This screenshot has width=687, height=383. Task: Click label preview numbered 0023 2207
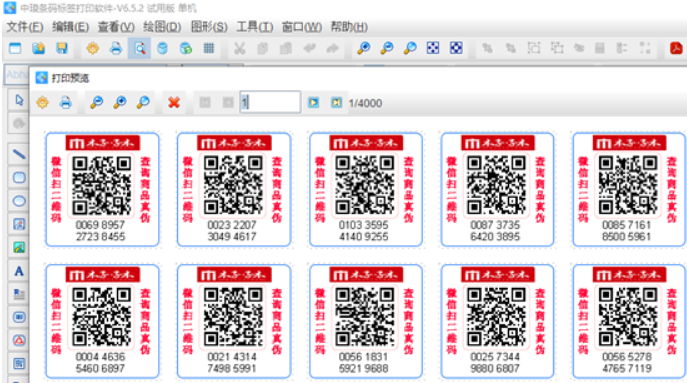click(234, 189)
